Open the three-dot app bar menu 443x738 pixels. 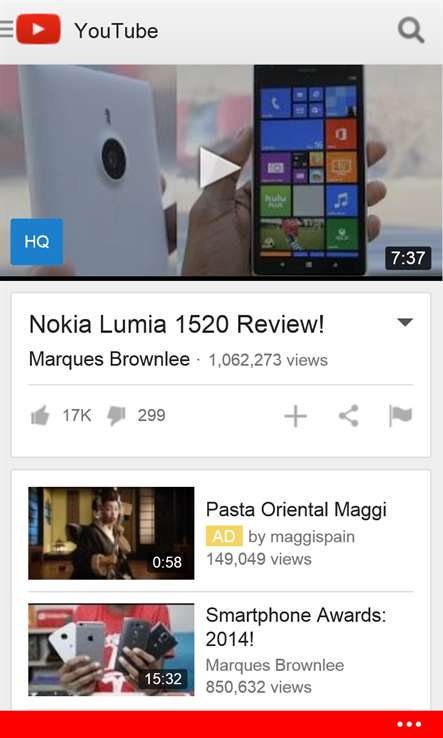pos(409,724)
